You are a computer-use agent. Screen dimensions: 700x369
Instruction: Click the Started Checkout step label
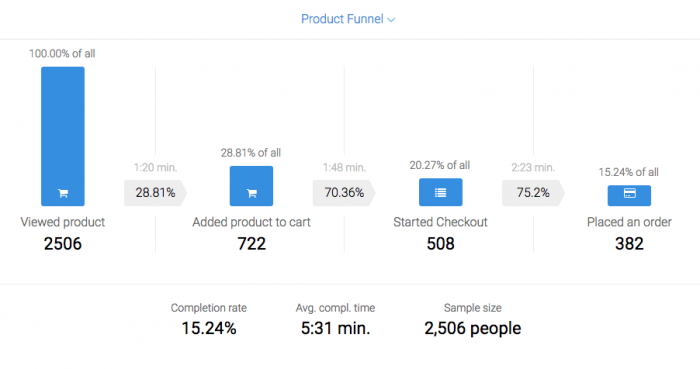click(440, 222)
